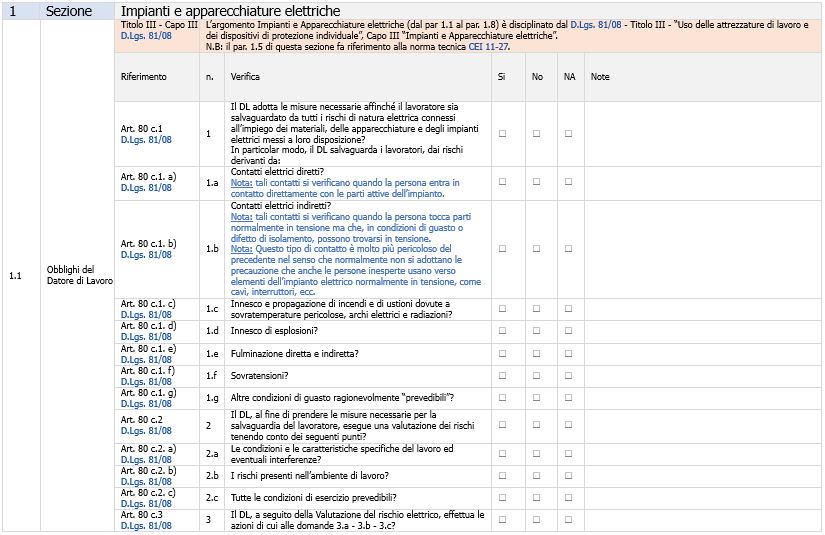The height and width of the screenshot is (535, 825).
Task: Select the Obblighi del Datore di Lavoro cell
Action: point(80,275)
